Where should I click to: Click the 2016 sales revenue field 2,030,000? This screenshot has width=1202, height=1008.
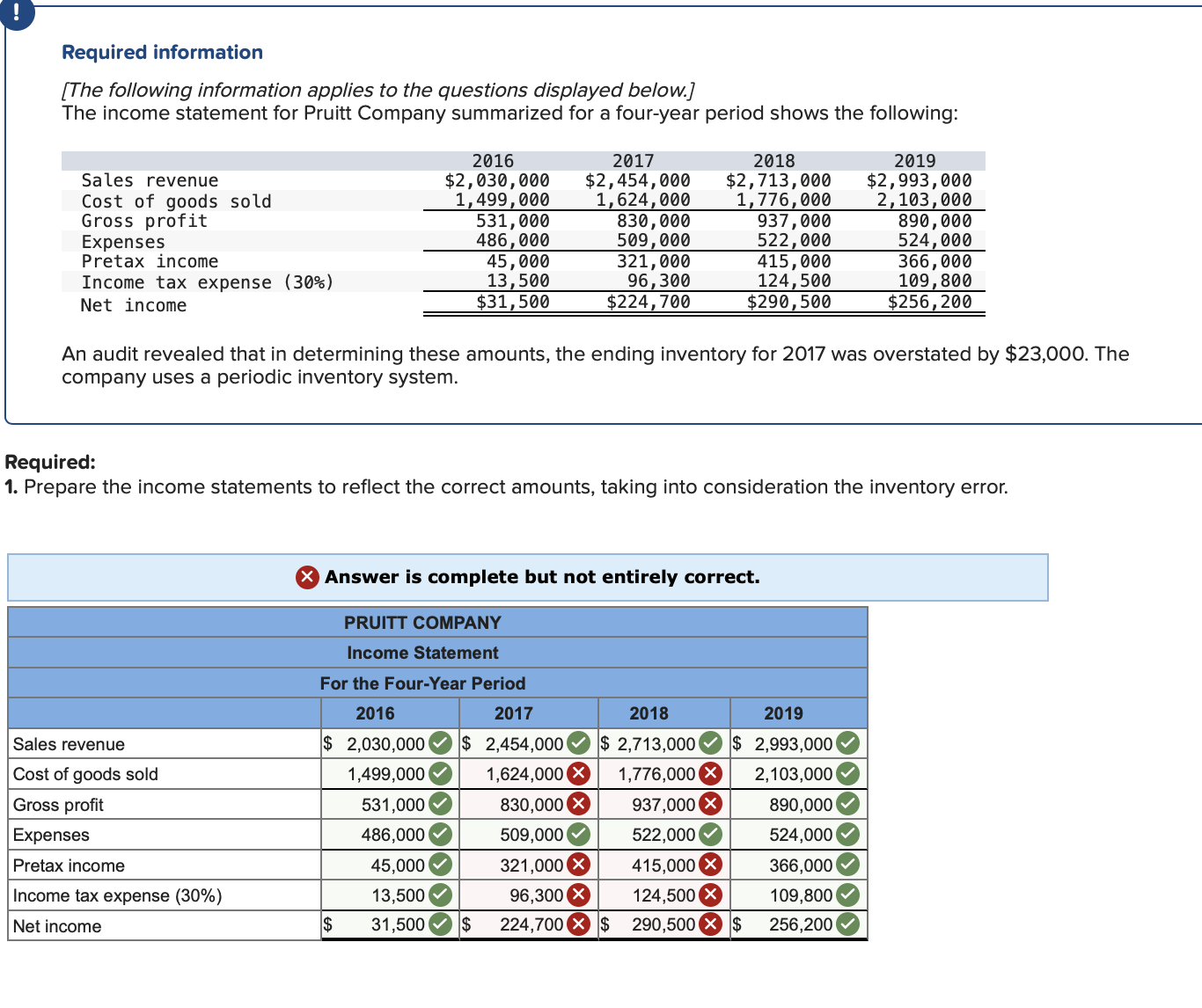coord(390,743)
